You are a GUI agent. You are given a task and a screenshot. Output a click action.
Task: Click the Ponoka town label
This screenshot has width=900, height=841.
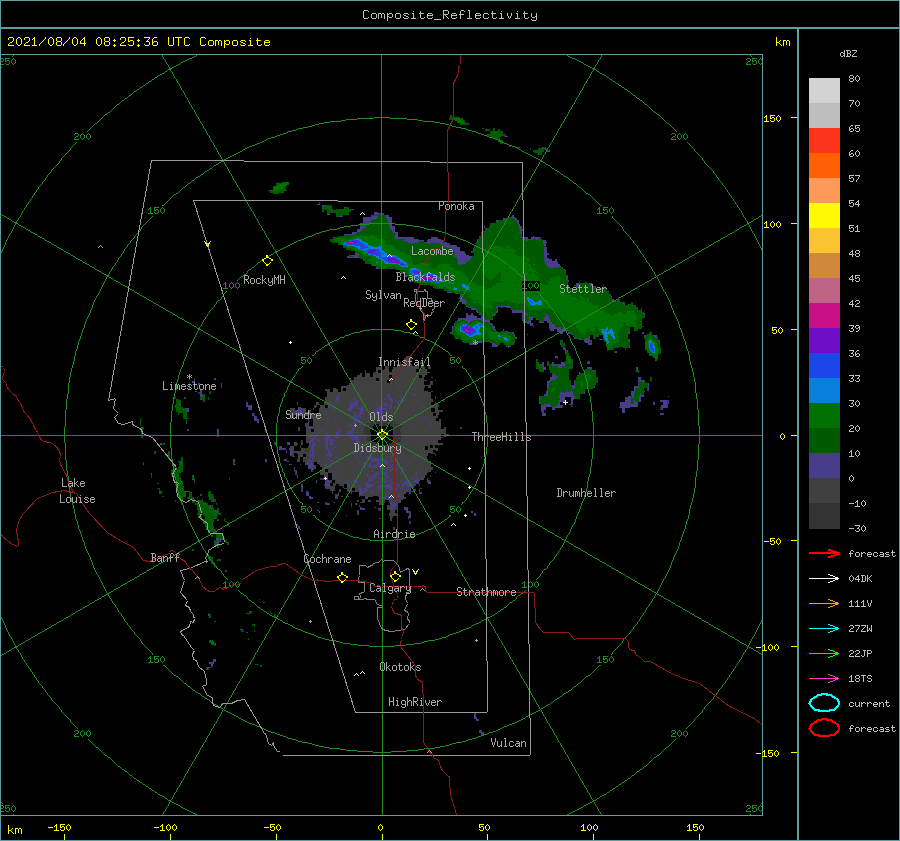click(x=456, y=206)
